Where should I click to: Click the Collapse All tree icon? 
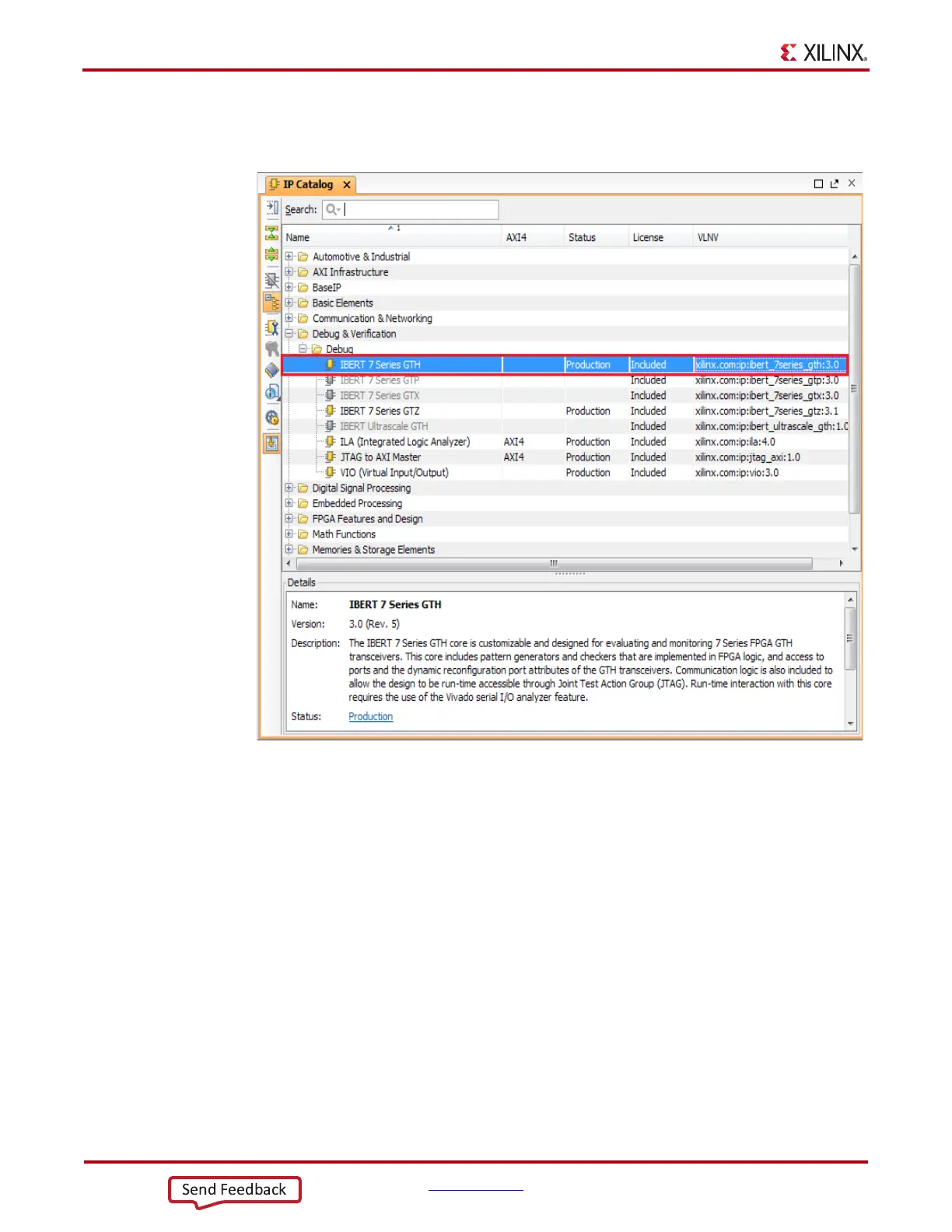click(x=271, y=233)
